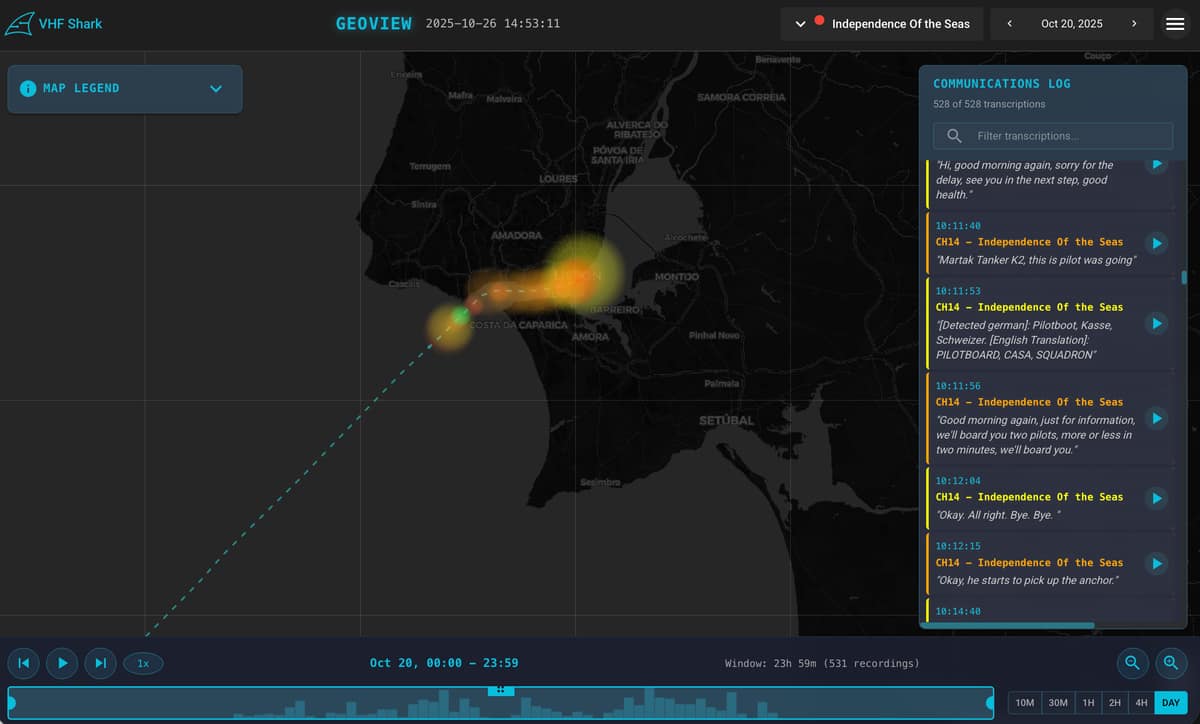This screenshot has width=1200, height=724.
Task: Select the 1H window size
Action: 1088,703
